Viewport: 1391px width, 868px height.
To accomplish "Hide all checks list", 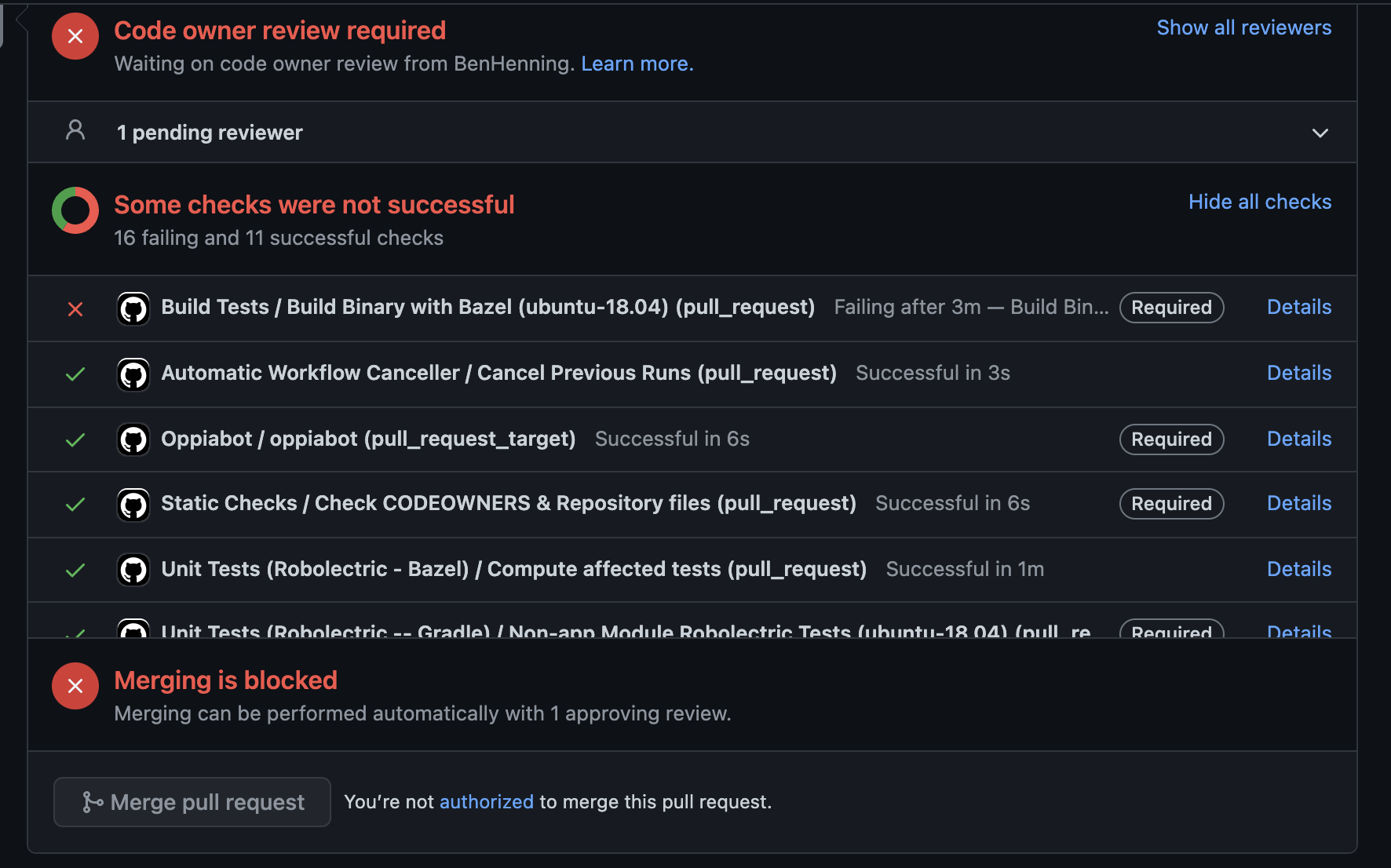I will pyautogui.click(x=1260, y=202).
